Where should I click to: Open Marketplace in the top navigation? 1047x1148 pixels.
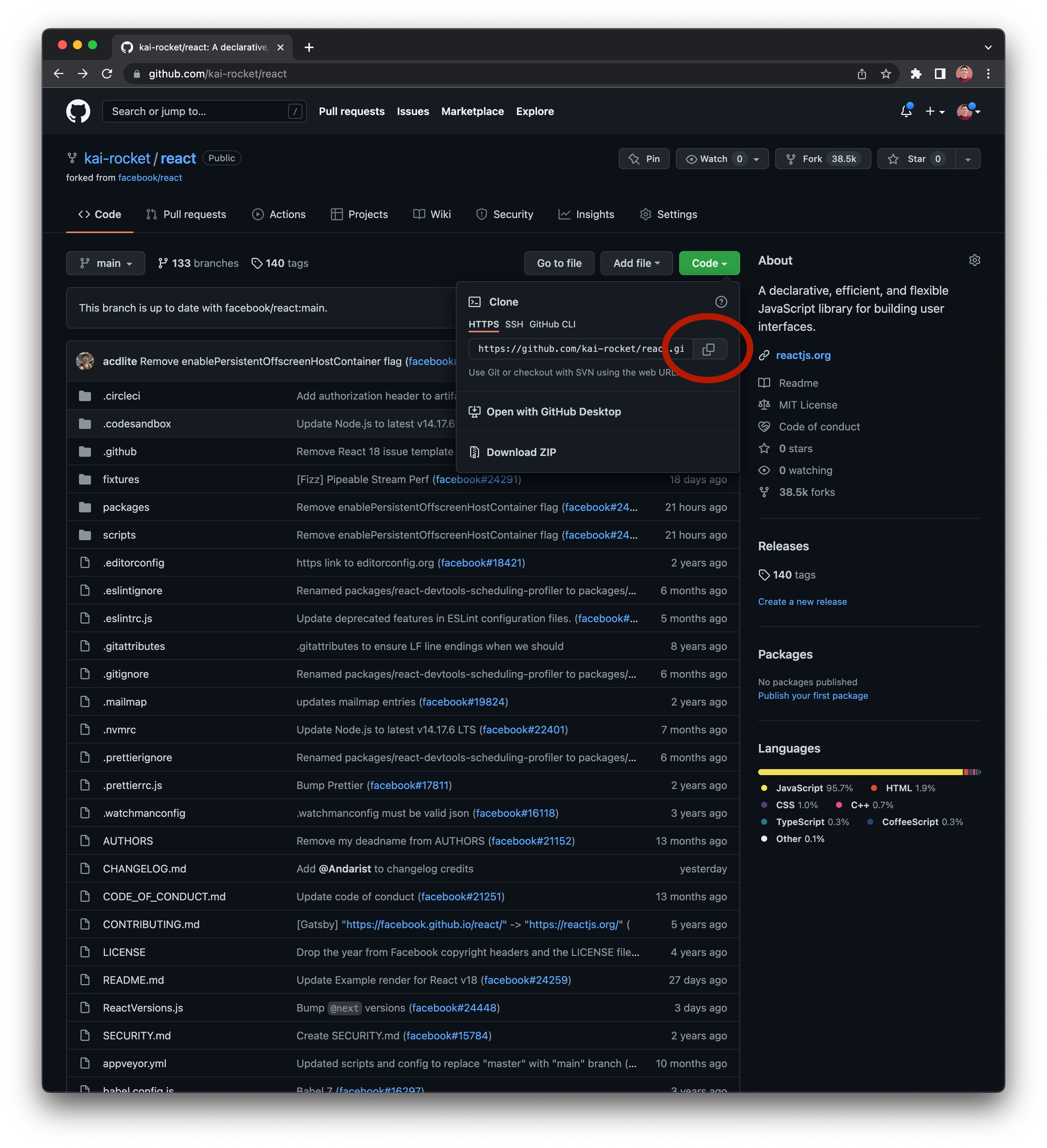[x=472, y=112]
